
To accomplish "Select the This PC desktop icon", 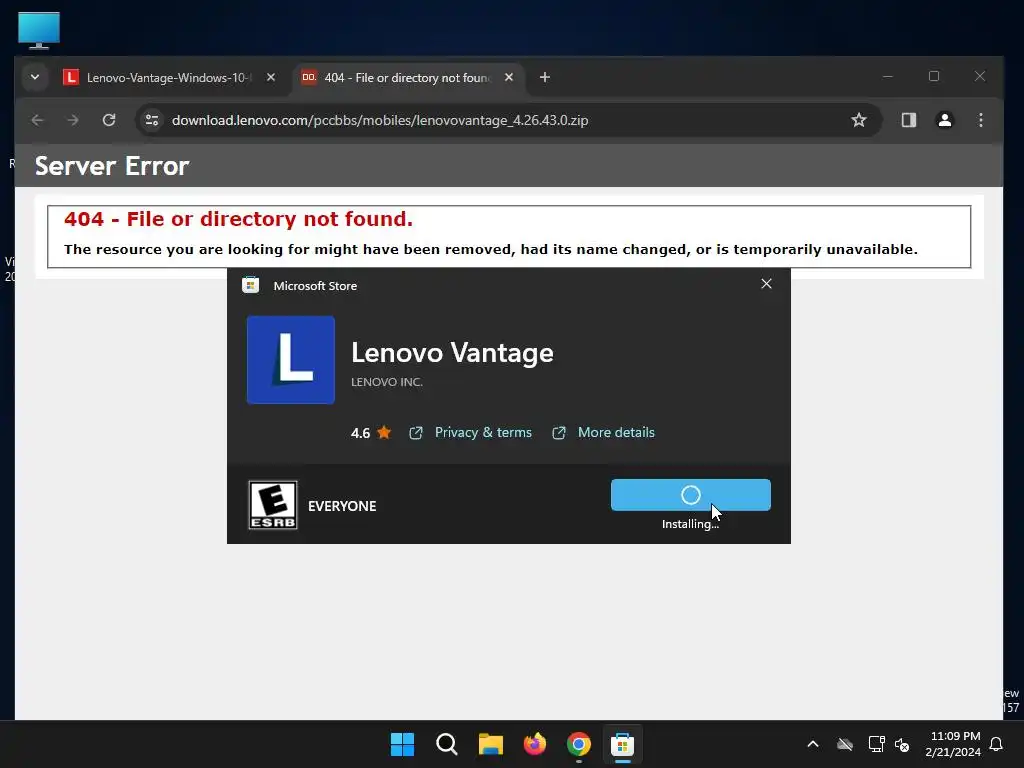I will (39, 30).
